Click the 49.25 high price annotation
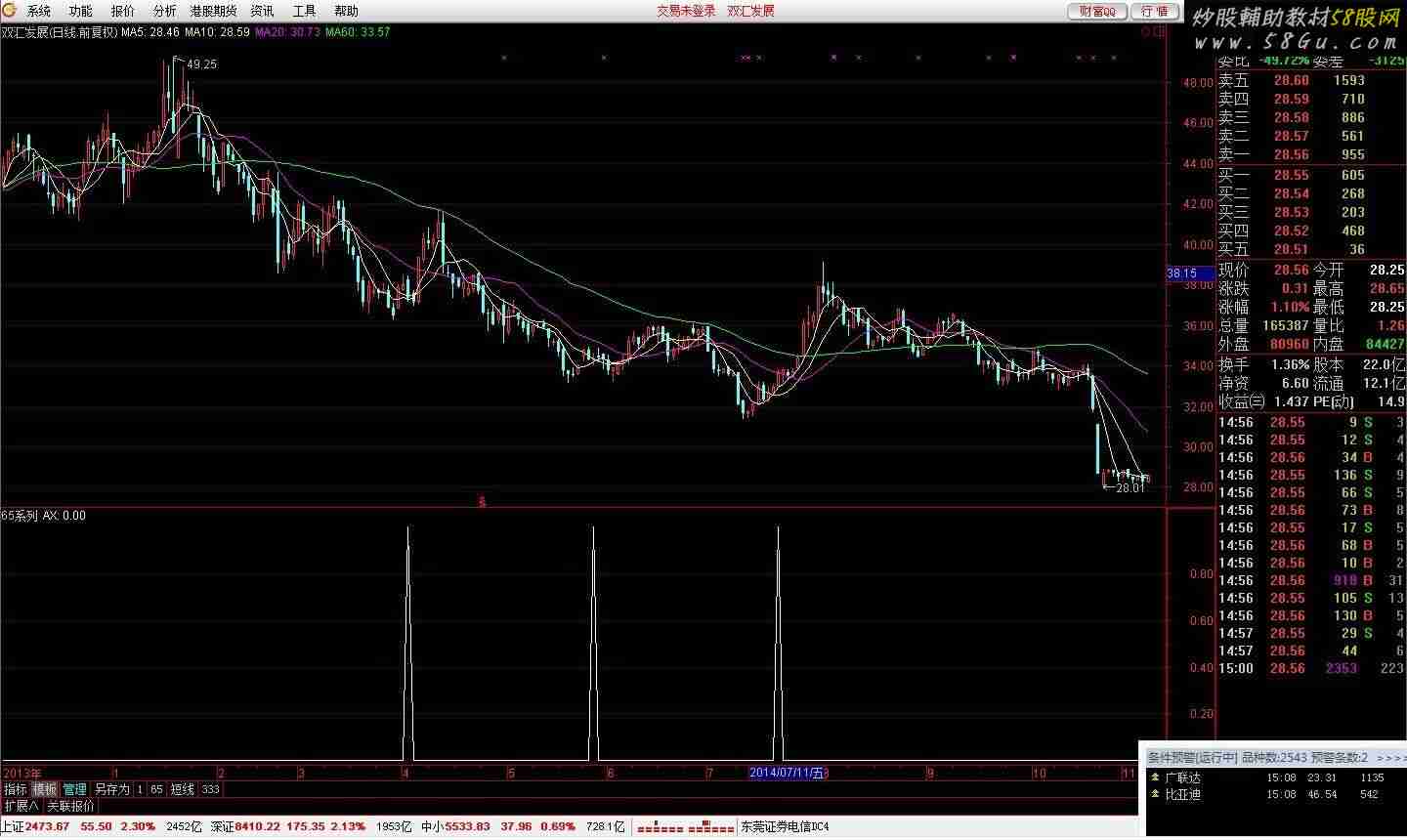 tap(201, 64)
